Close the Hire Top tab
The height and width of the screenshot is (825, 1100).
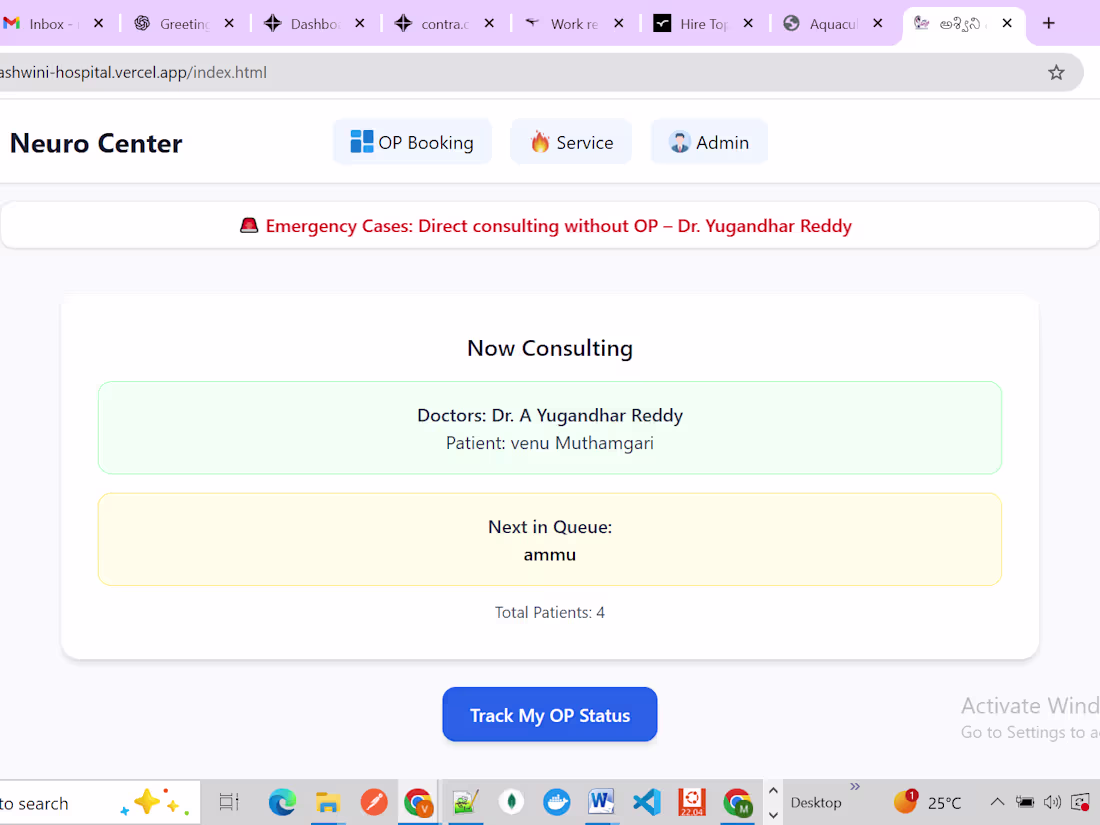click(749, 24)
